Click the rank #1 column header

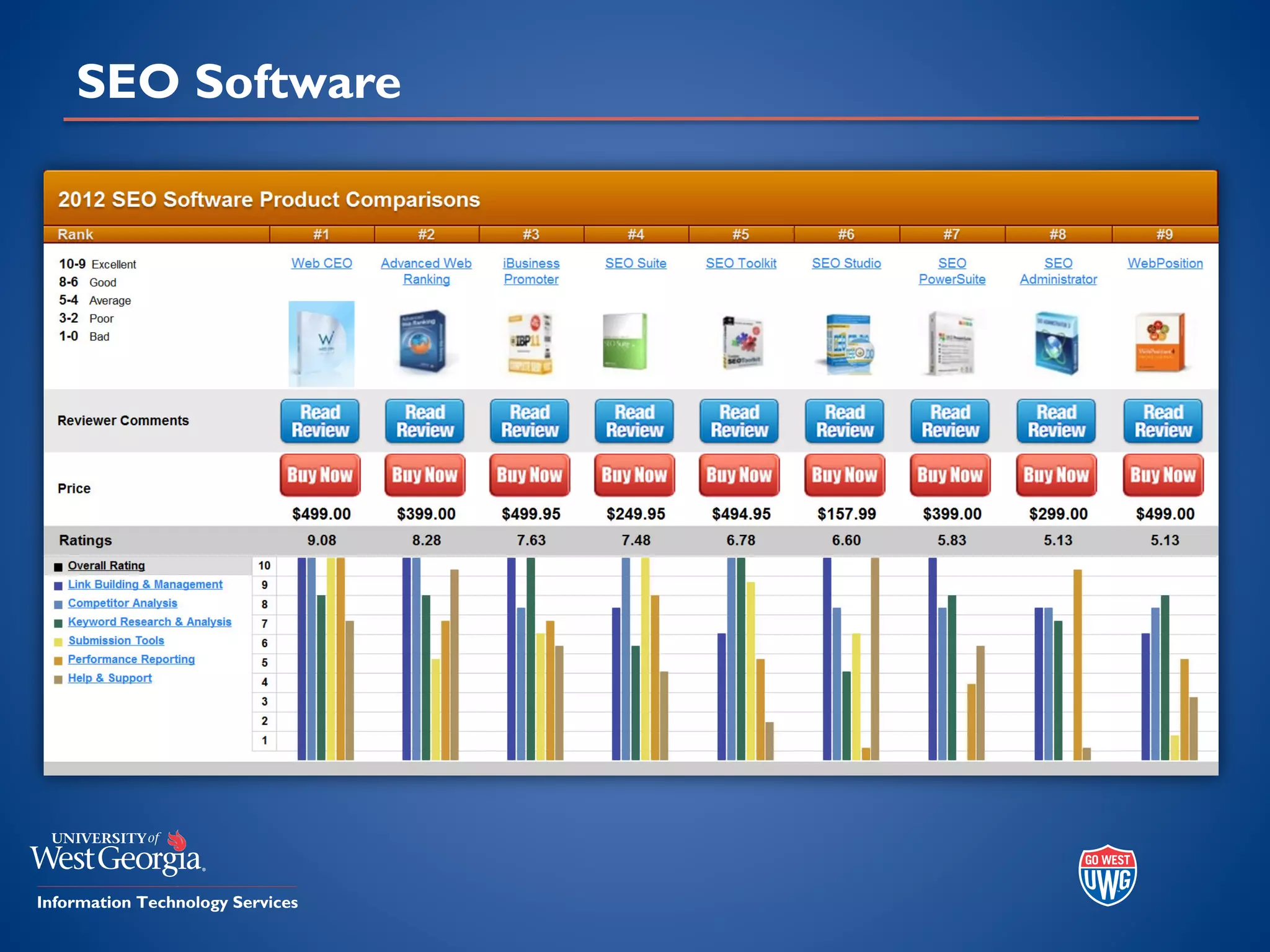[321, 234]
